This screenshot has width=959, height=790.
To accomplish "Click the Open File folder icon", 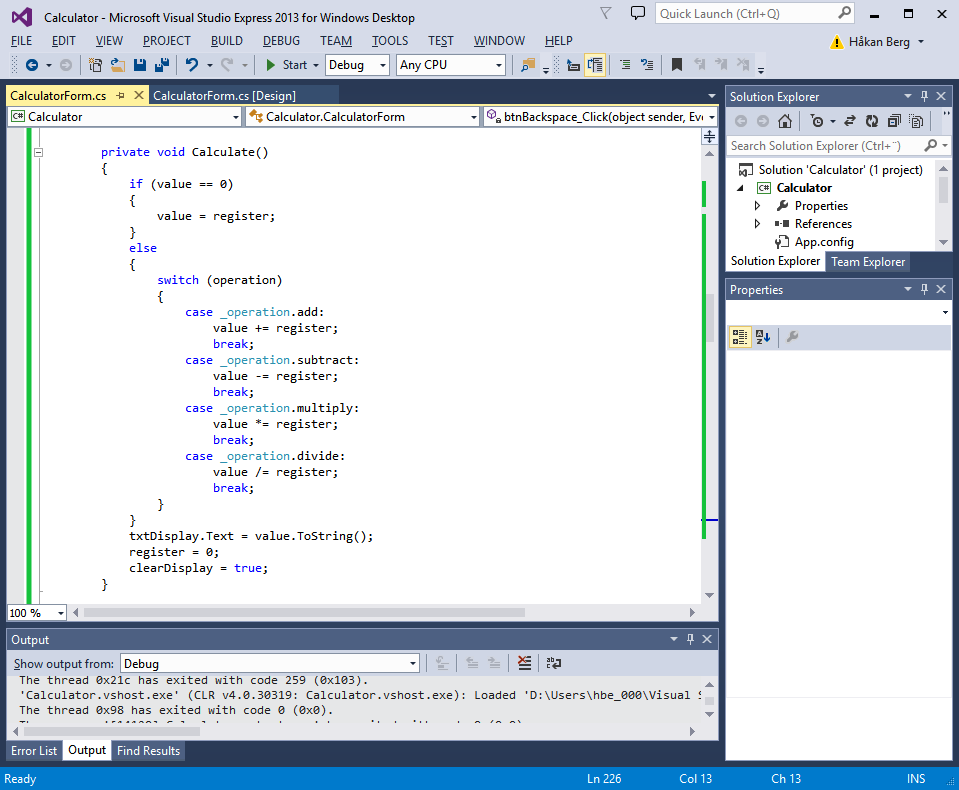I will click(117, 65).
